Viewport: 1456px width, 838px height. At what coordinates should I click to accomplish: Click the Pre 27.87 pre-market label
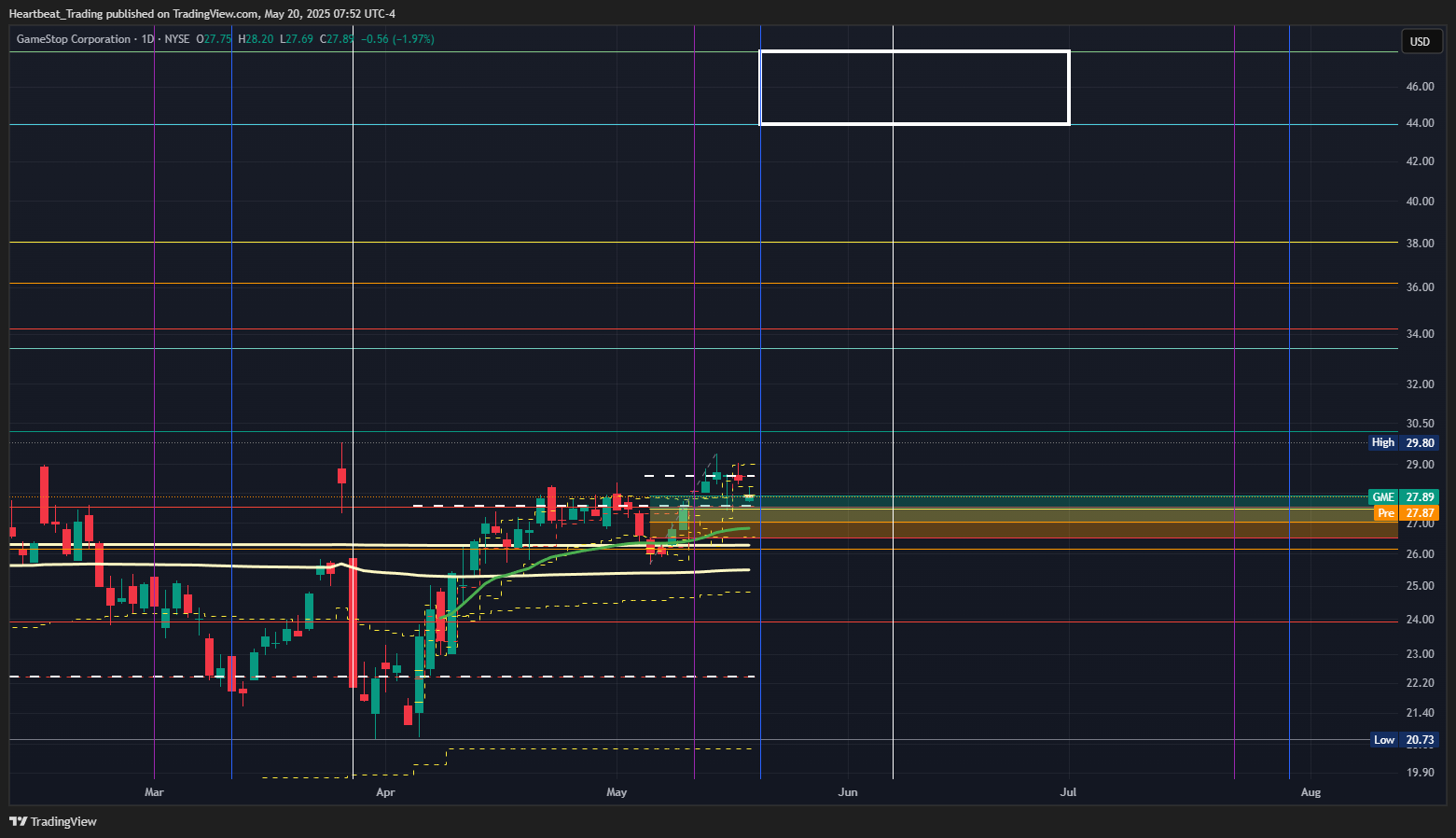1407,513
